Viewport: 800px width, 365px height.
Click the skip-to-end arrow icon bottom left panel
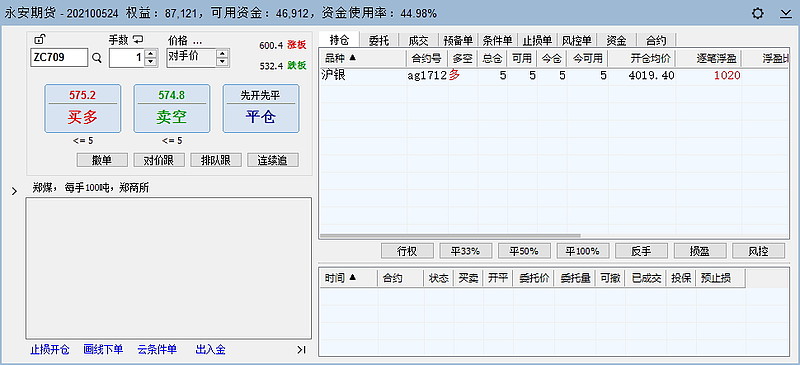pyautogui.click(x=302, y=350)
